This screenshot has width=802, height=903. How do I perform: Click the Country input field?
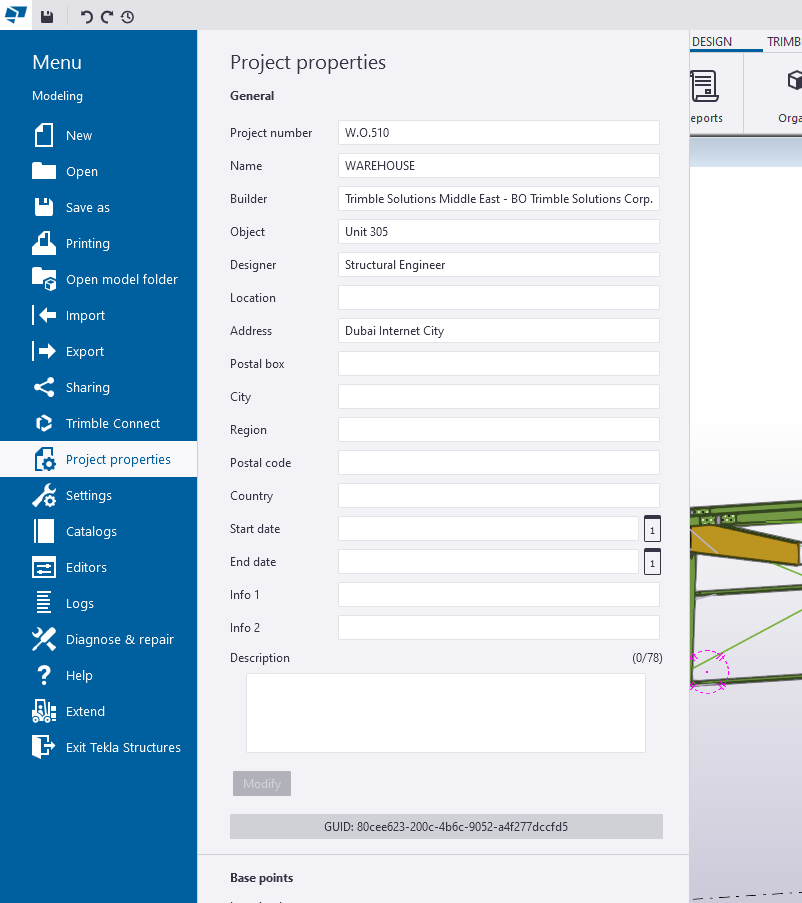pos(499,496)
